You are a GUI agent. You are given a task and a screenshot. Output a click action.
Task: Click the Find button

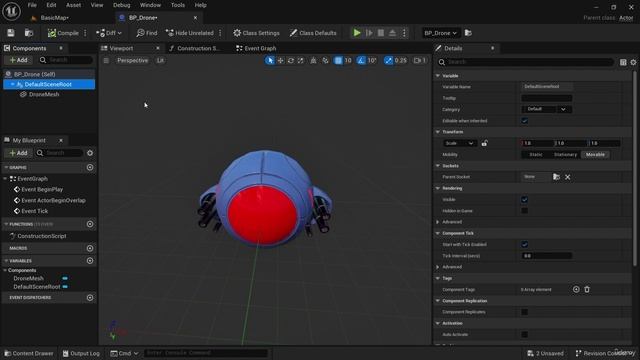(x=147, y=33)
